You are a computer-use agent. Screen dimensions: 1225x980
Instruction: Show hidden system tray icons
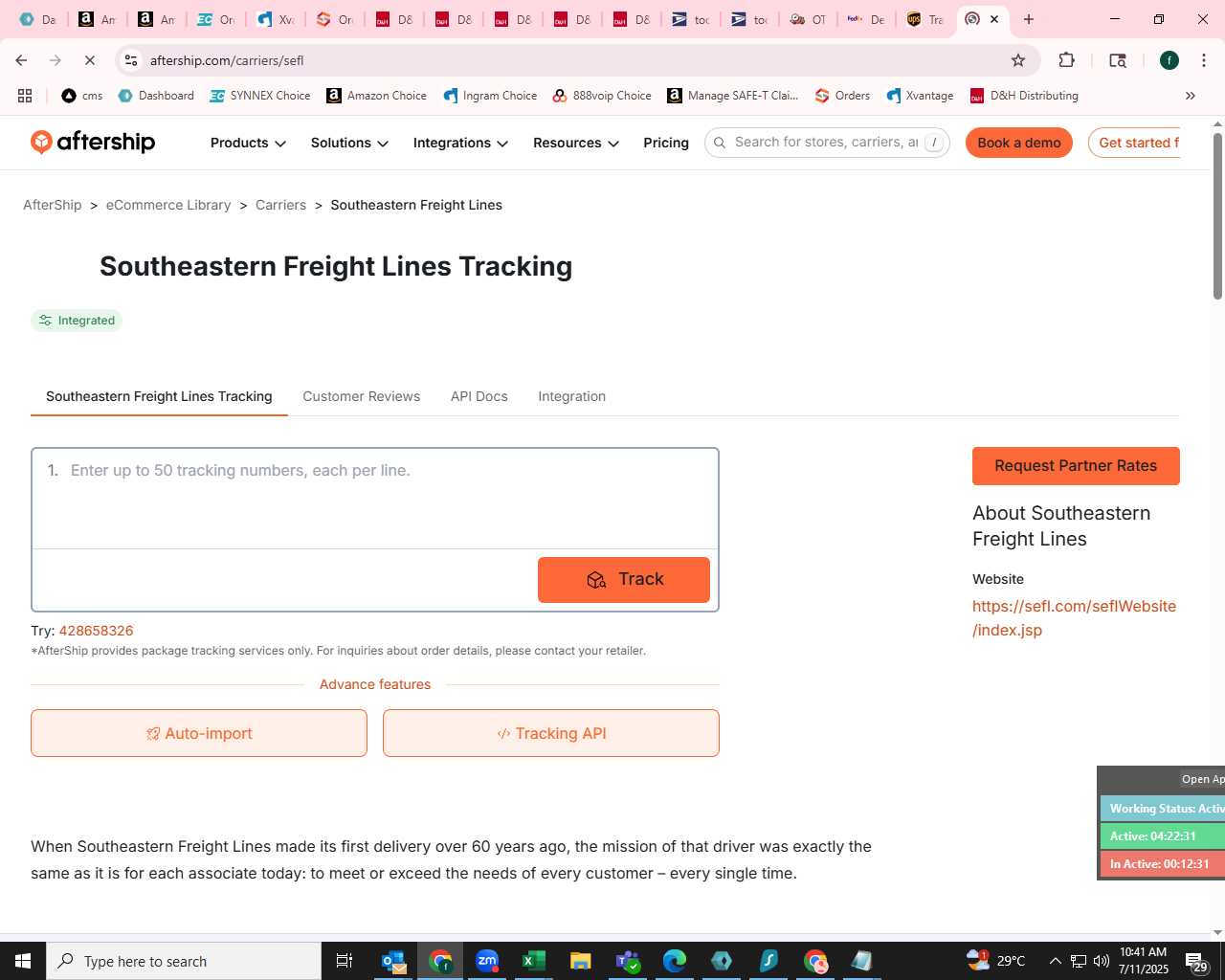(1055, 961)
